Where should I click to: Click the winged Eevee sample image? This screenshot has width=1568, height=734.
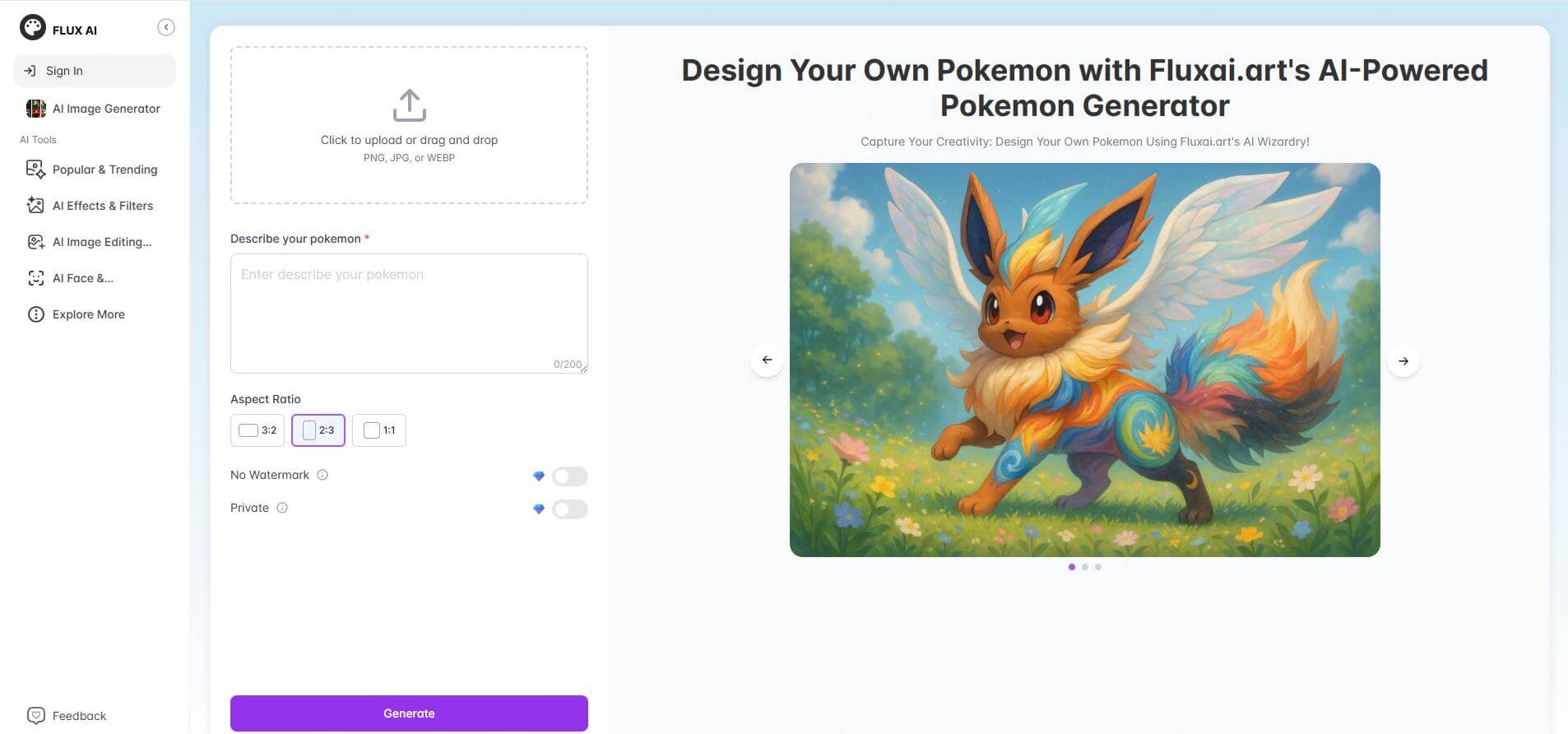(x=1085, y=360)
